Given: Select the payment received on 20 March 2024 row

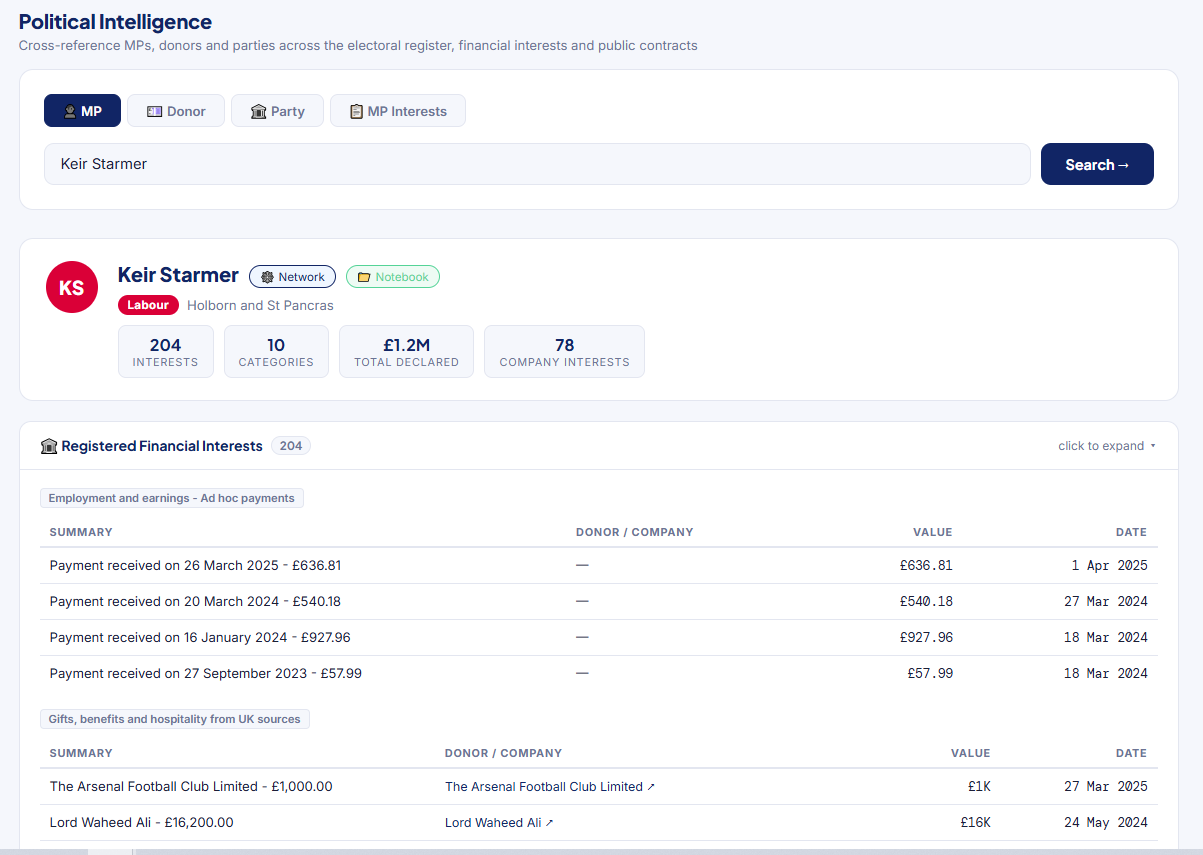Looking at the screenshot, I should click(x=599, y=602).
